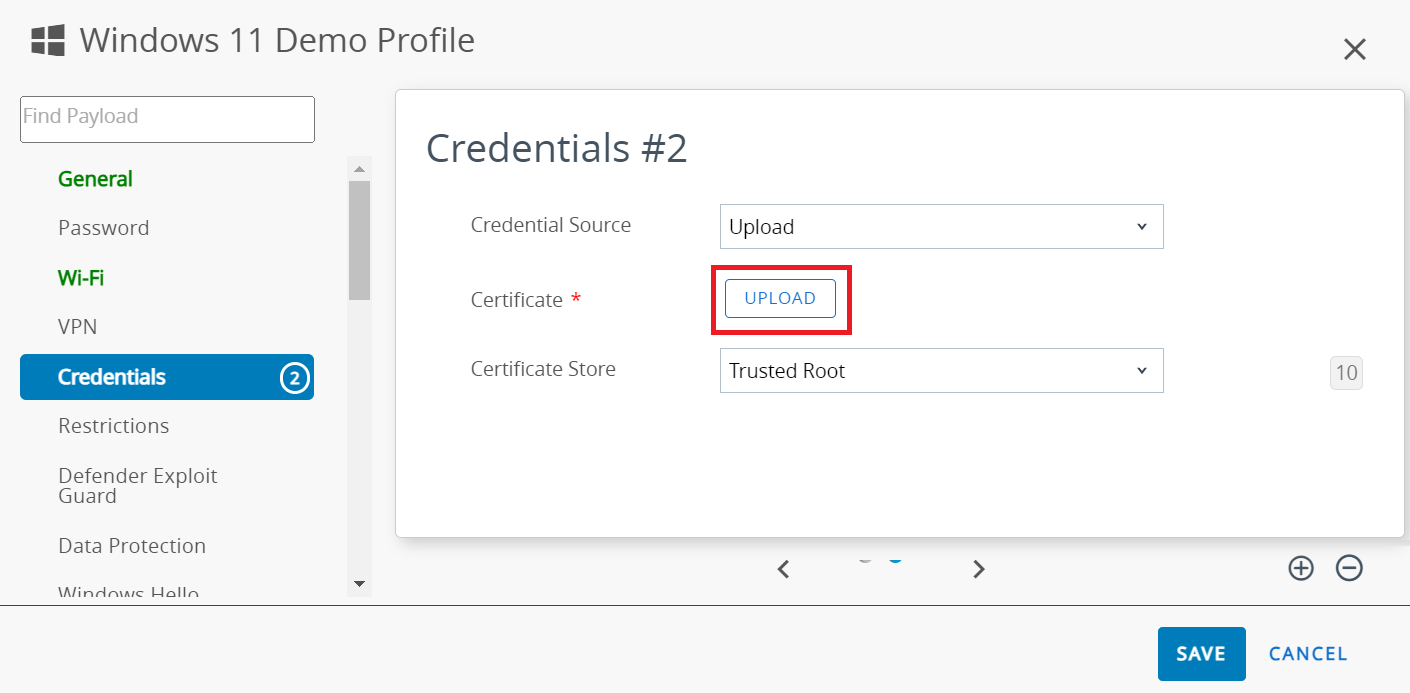Remove this credential with the minus icon

point(1349,568)
